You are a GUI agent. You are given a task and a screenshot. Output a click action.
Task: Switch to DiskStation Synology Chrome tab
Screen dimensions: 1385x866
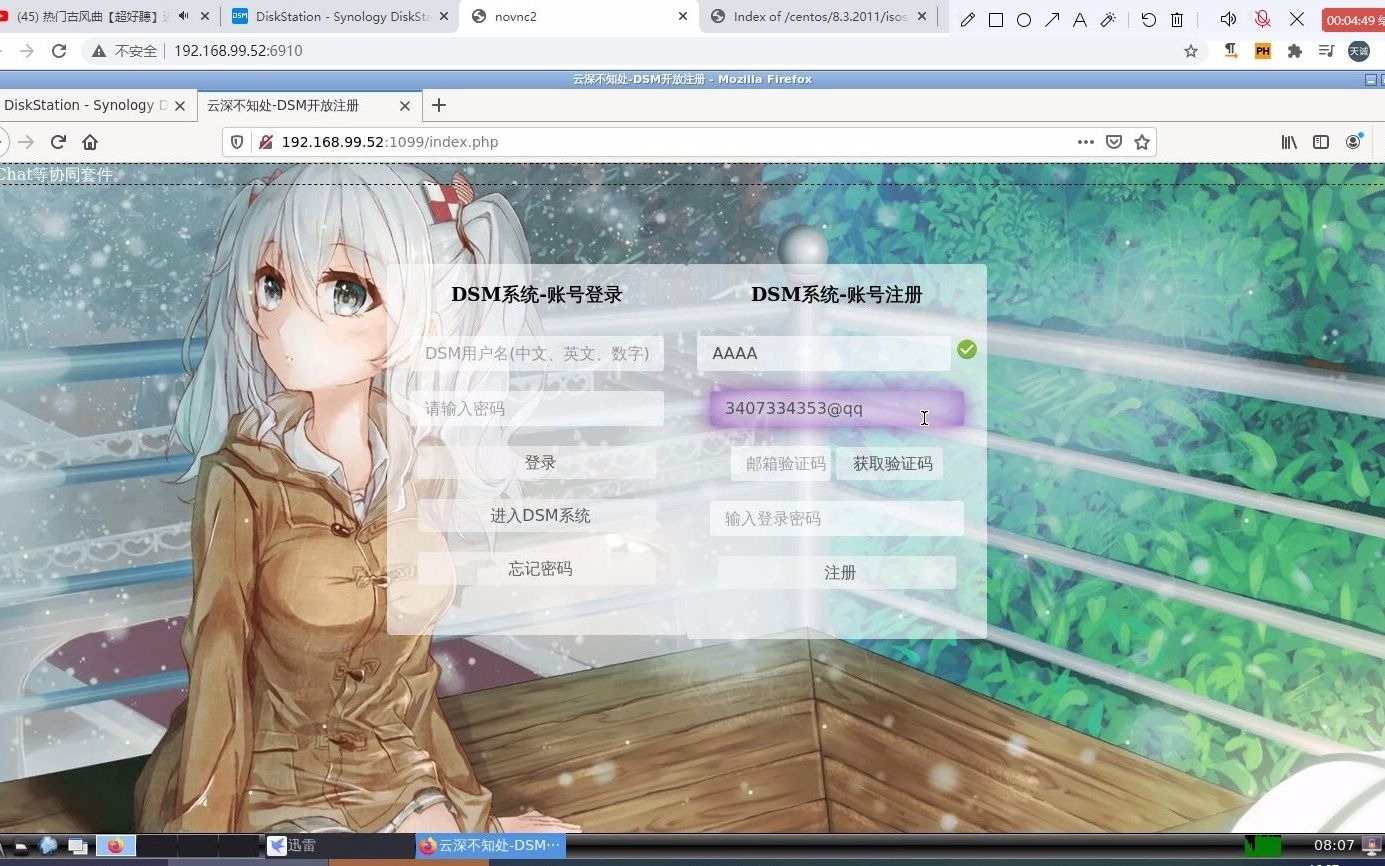click(340, 17)
